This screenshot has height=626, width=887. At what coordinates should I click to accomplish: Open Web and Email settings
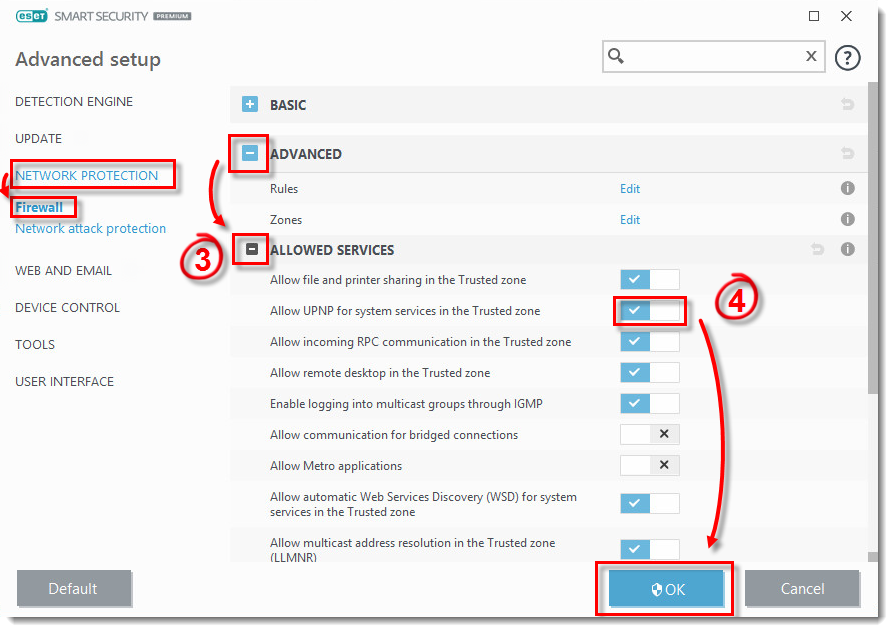(x=63, y=271)
